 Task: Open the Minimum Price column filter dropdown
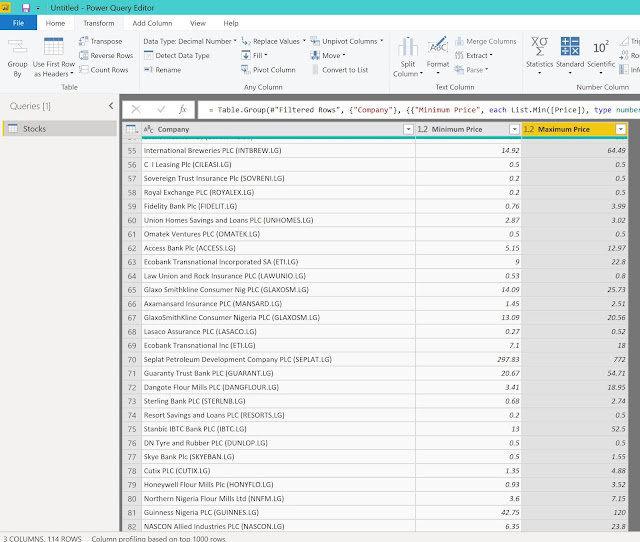pyautogui.click(x=514, y=129)
